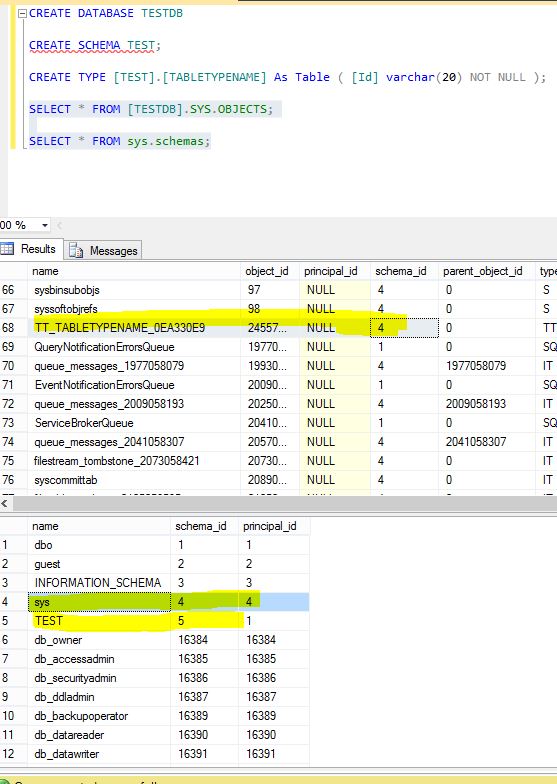
Task: Select row 68 header in objects grid
Action: 14,328
